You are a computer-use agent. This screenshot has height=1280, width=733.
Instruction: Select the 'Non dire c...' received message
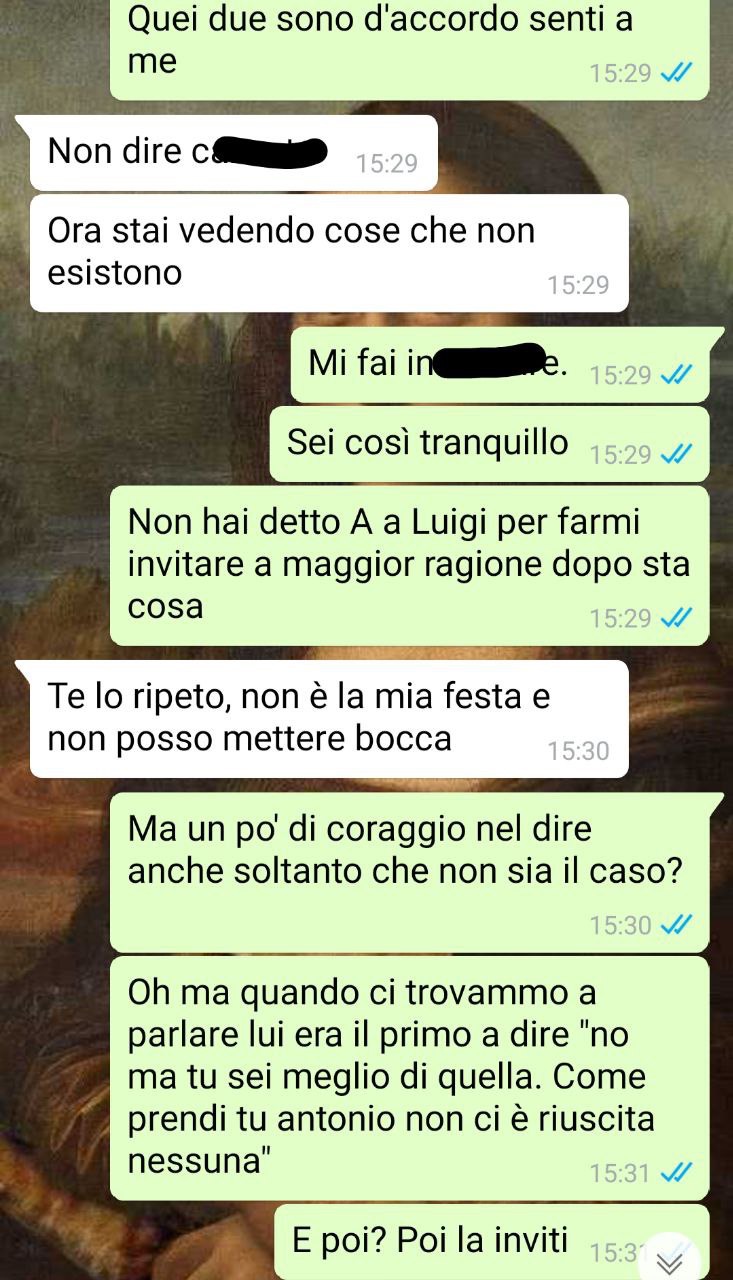tap(234, 153)
